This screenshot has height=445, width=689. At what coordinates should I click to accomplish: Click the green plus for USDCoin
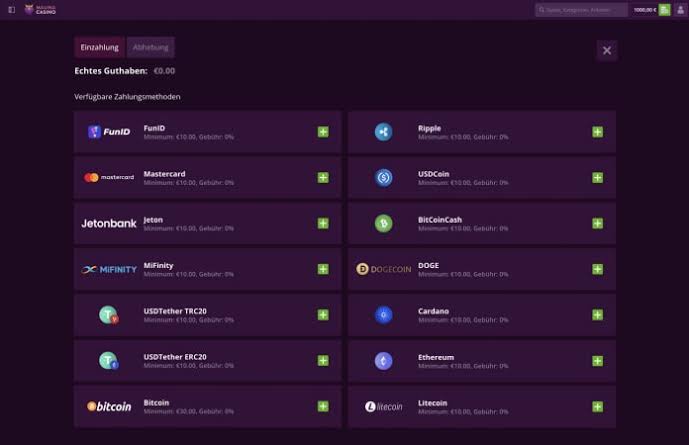(598, 177)
